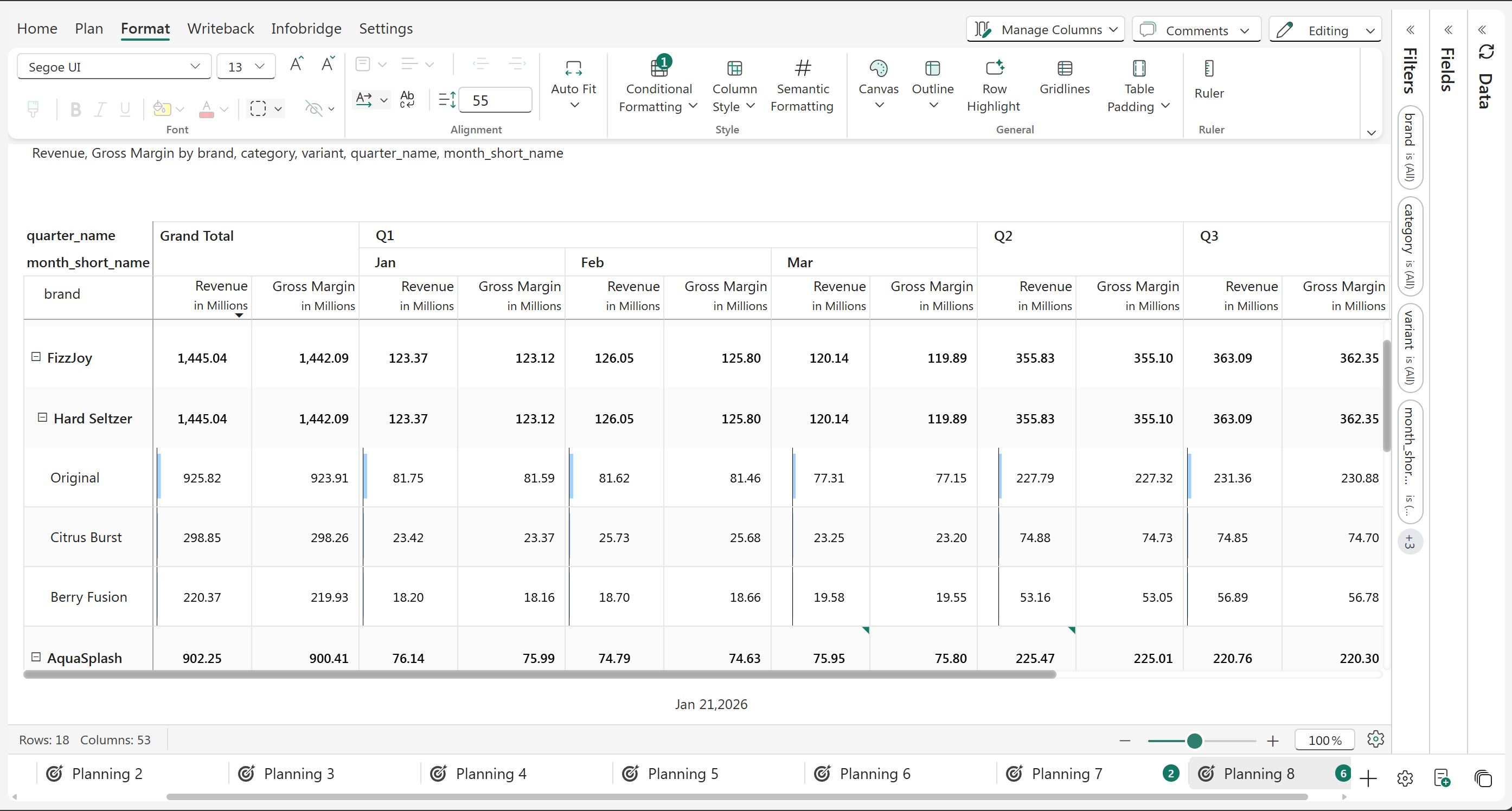This screenshot has width=1512, height=811.
Task: Collapse the Hard Seltzer category row
Action: pyautogui.click(x=42, y=417)
